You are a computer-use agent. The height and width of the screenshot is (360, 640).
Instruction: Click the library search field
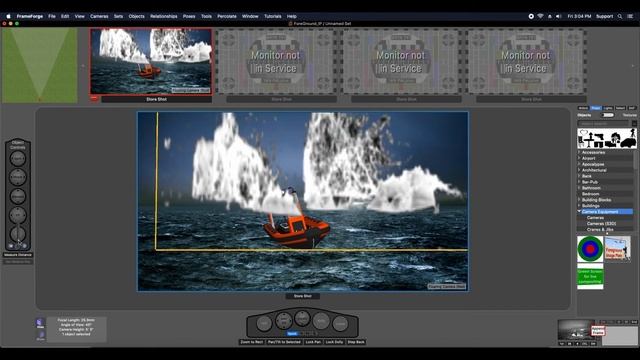[604, 123]
